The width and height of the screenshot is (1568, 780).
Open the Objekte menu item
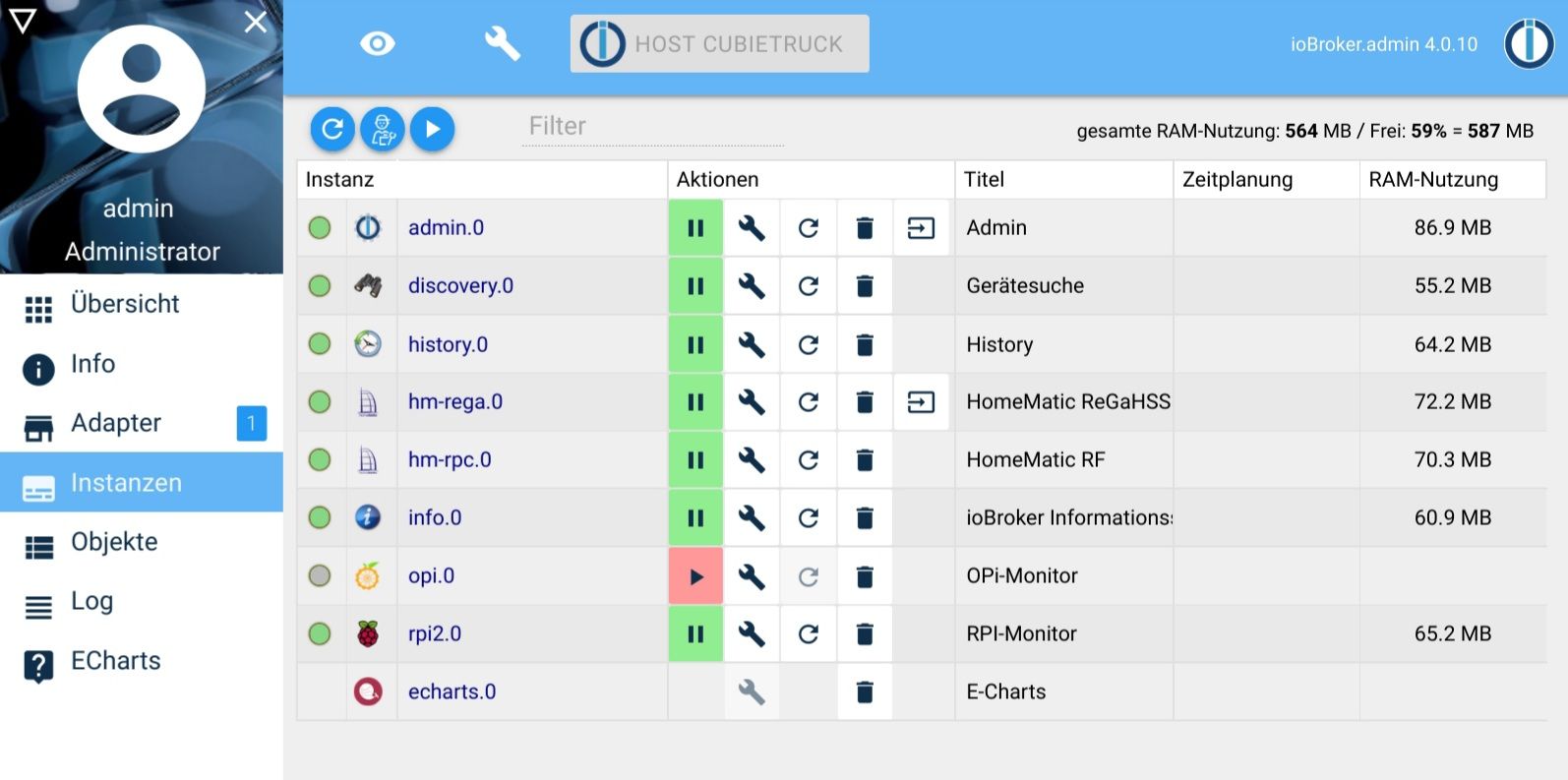tap(142, 543)
